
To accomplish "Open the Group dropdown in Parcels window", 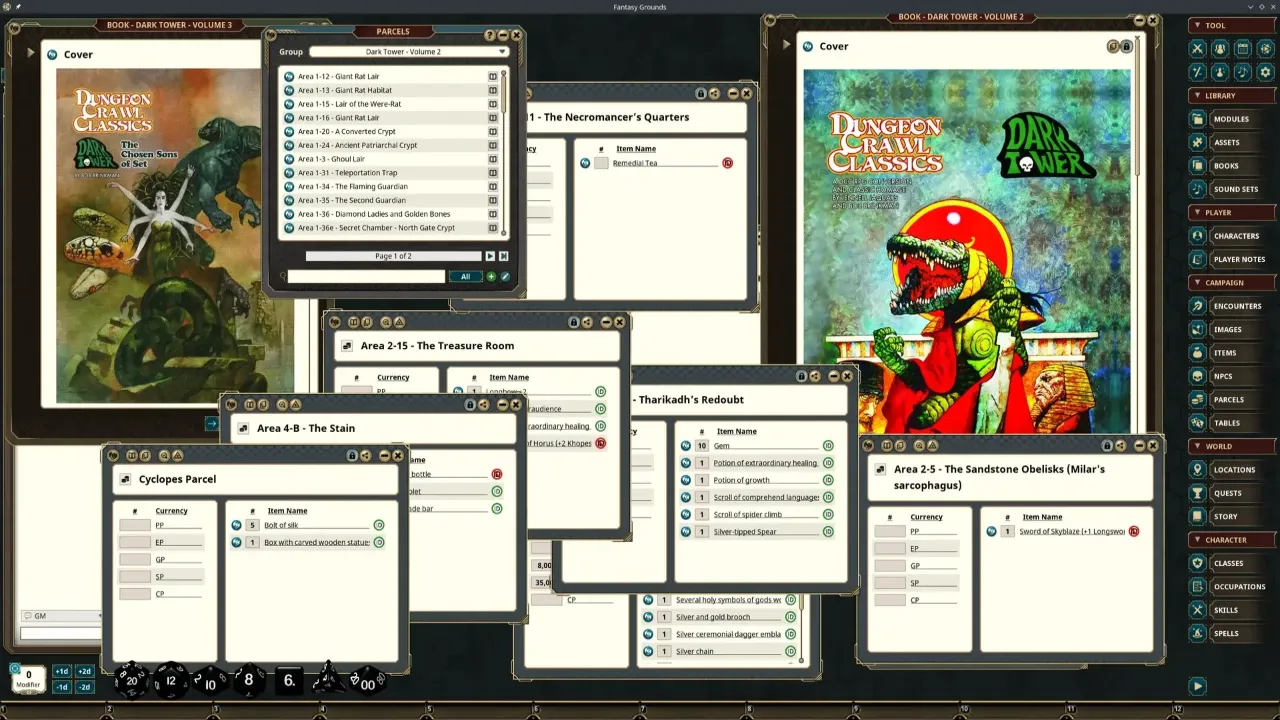I will click(409, 52).
